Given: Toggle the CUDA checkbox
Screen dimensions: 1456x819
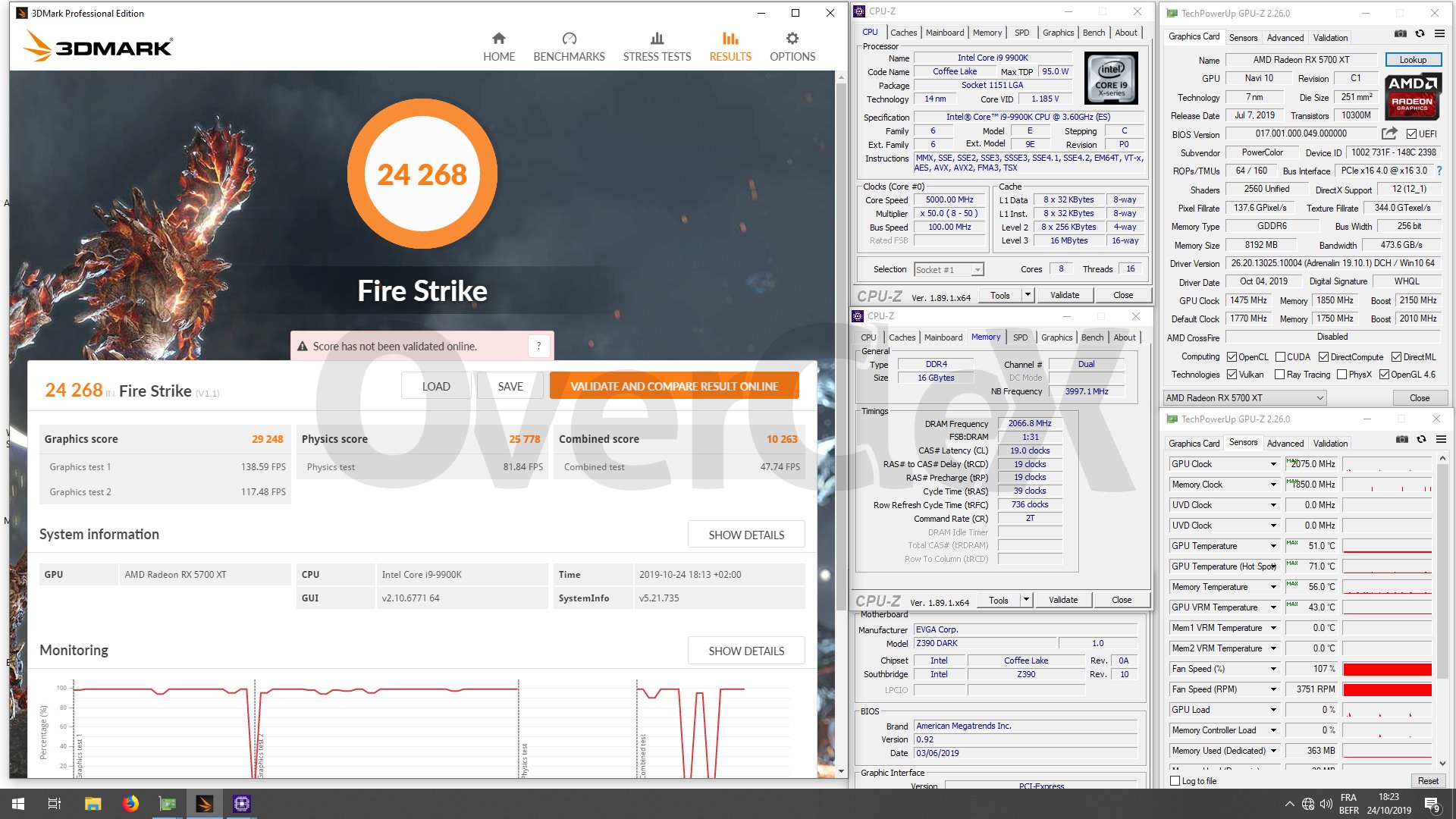Looking at the screenshot, I should pyautogui.click(x=1280, y=357).
